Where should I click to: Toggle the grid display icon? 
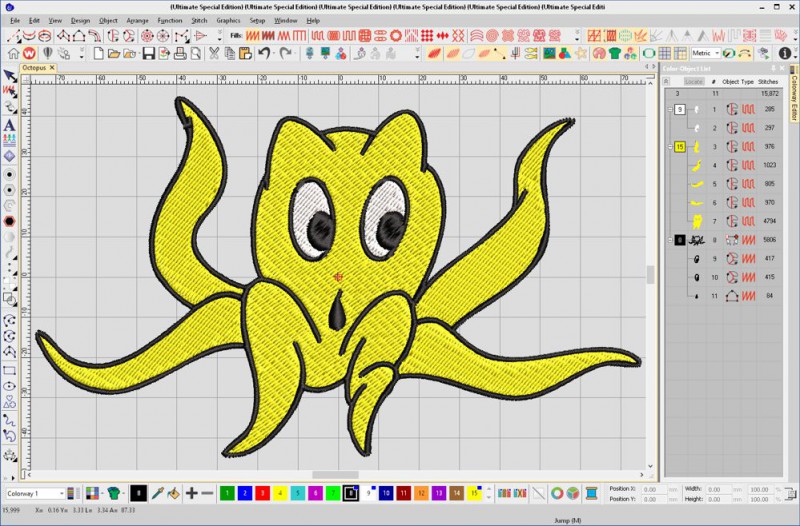pos(664,53)
